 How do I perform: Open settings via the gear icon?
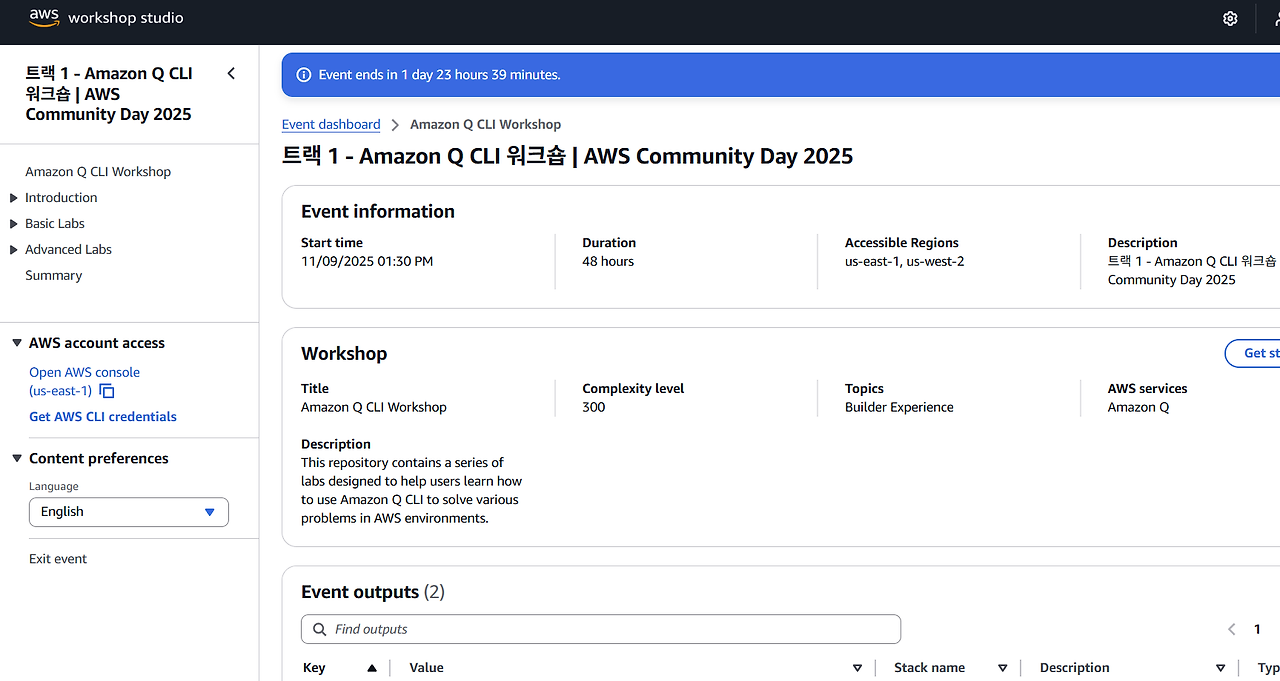pos(1230,19)
